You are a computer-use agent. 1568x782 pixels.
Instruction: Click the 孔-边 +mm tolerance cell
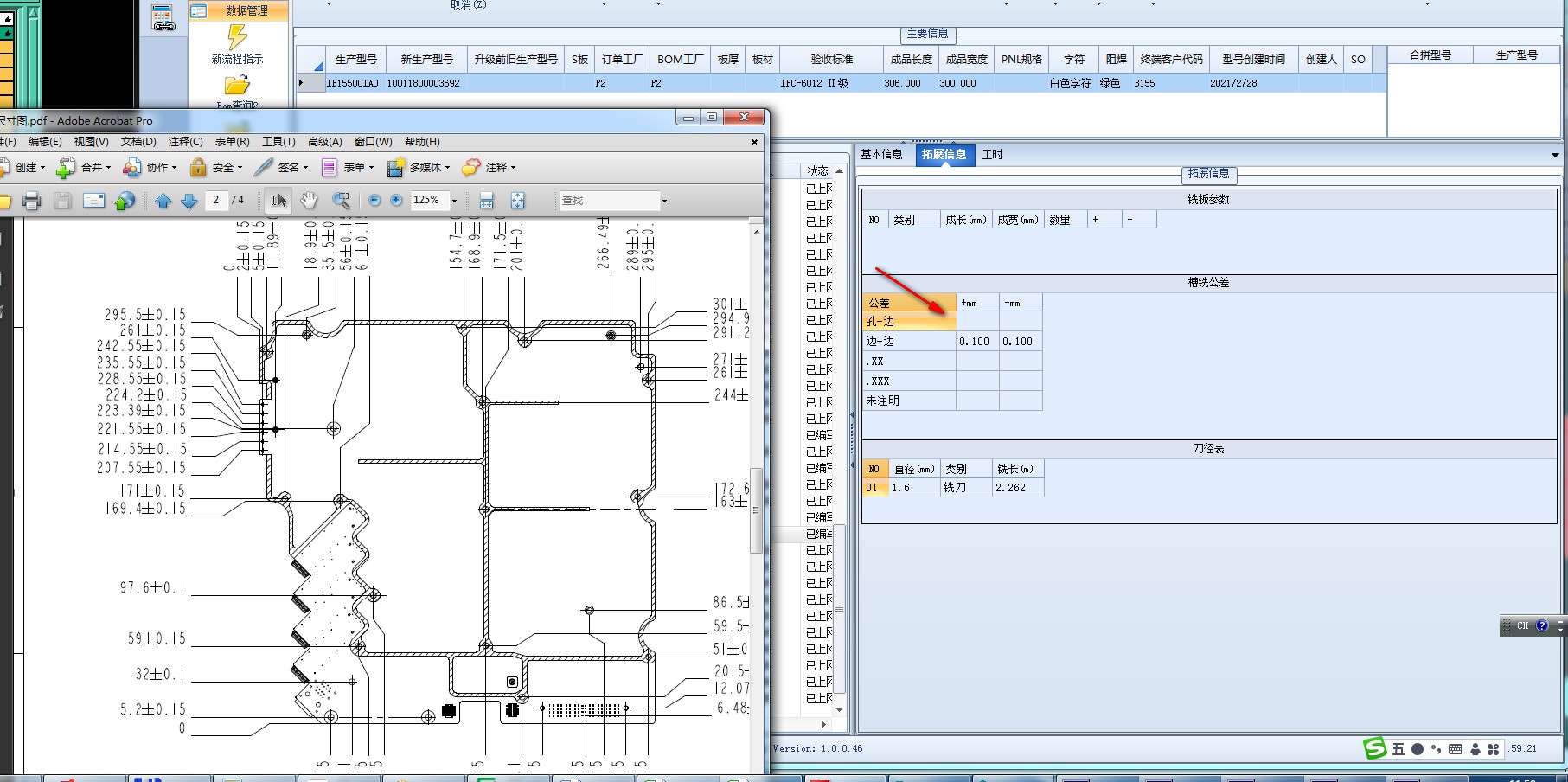pos(977,321)
